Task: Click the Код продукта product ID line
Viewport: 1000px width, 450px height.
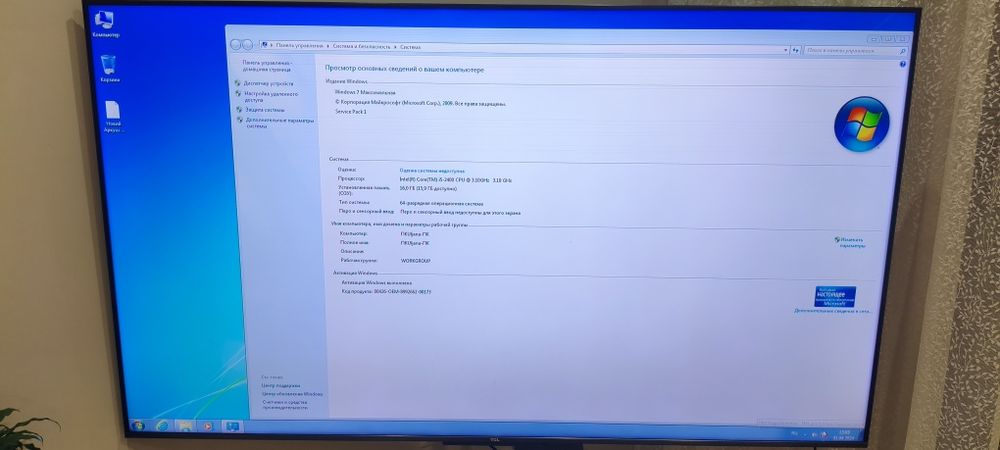Action: (x=386, y=291)
